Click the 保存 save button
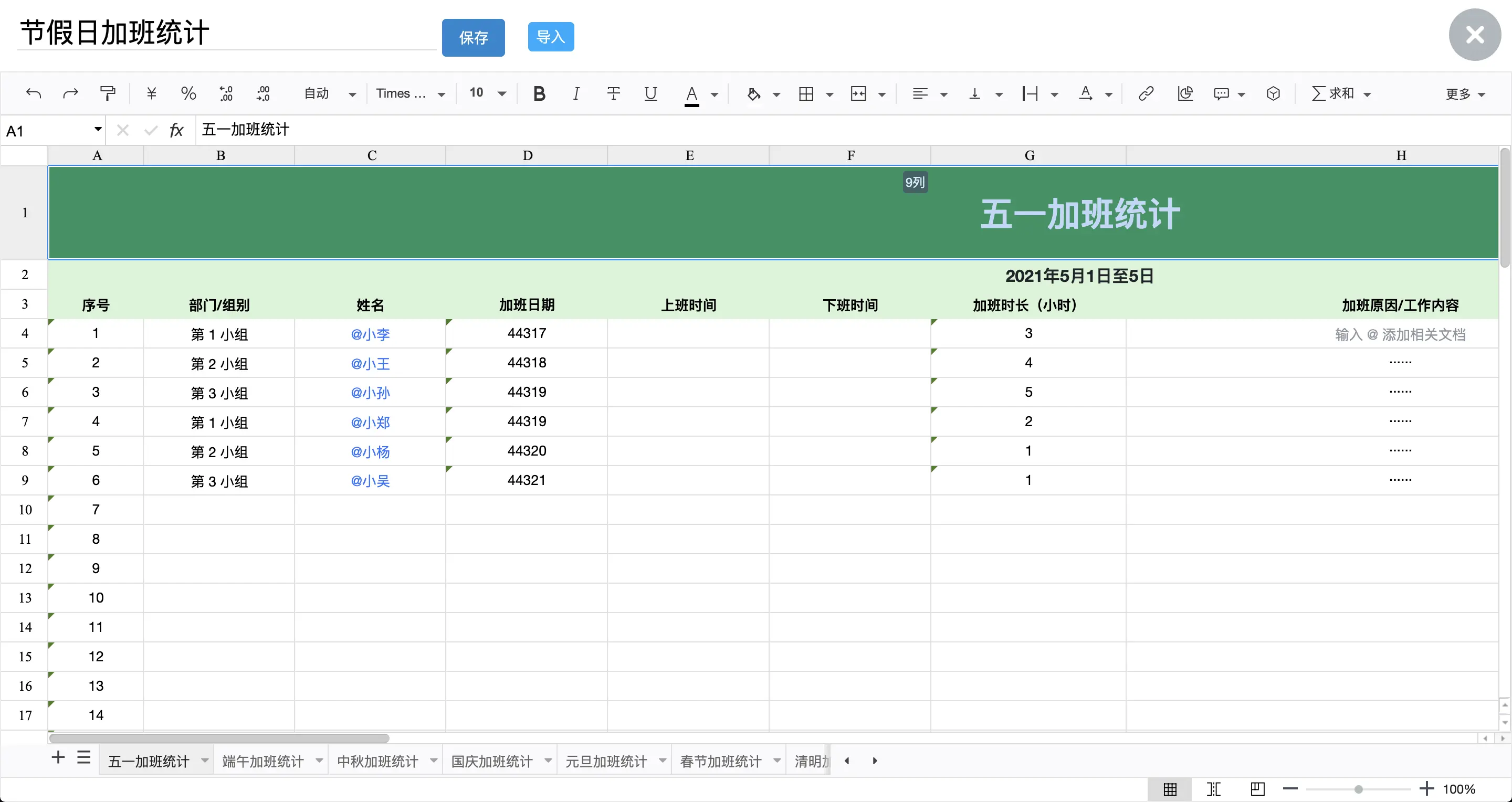 coord(473,38)
